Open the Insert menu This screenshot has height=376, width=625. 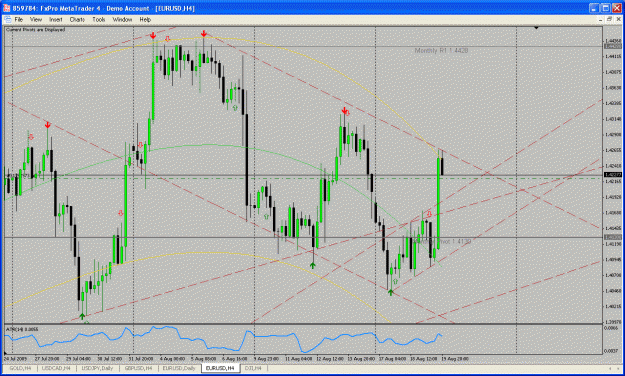tap(56, 20)
